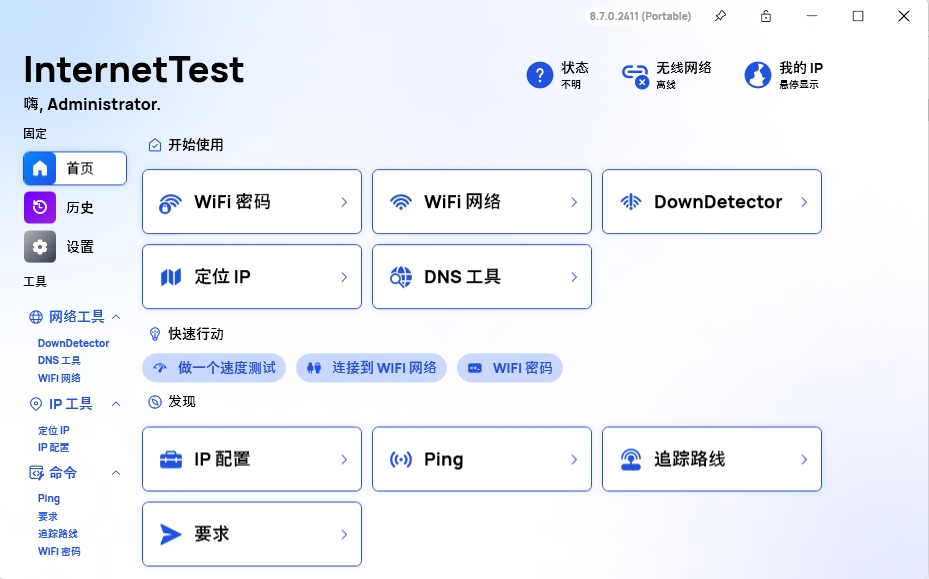The width and height of the screenshot is (929, 579).
Task: Click the 定位 IP map icon
Action: [x=171, y=277]
